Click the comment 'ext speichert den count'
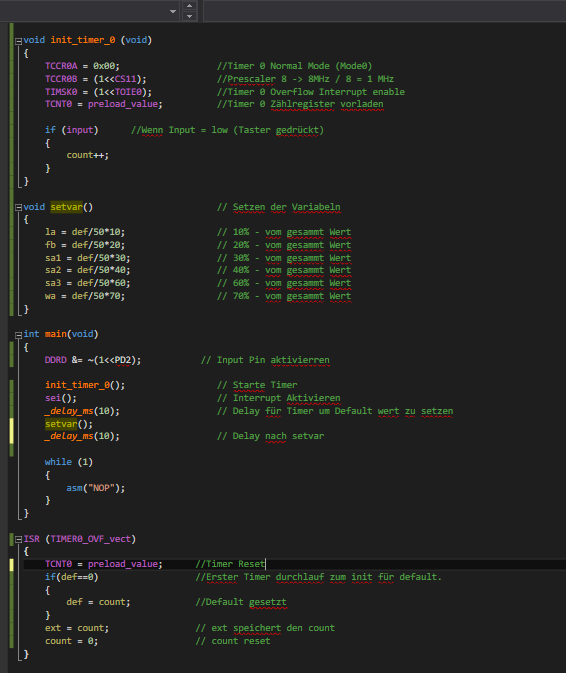Viewport: 566px width, 673px height. tap(265, 628)
